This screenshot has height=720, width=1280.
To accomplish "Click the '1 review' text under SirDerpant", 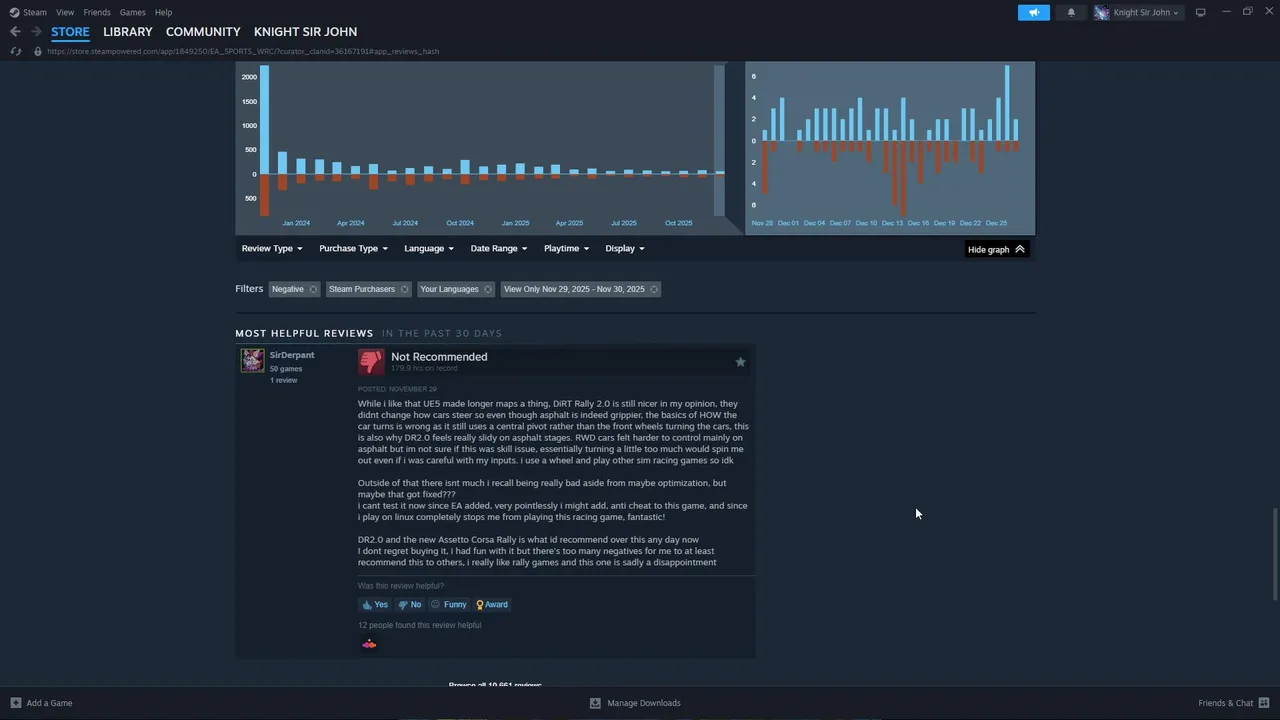I will tap(284, 380).
